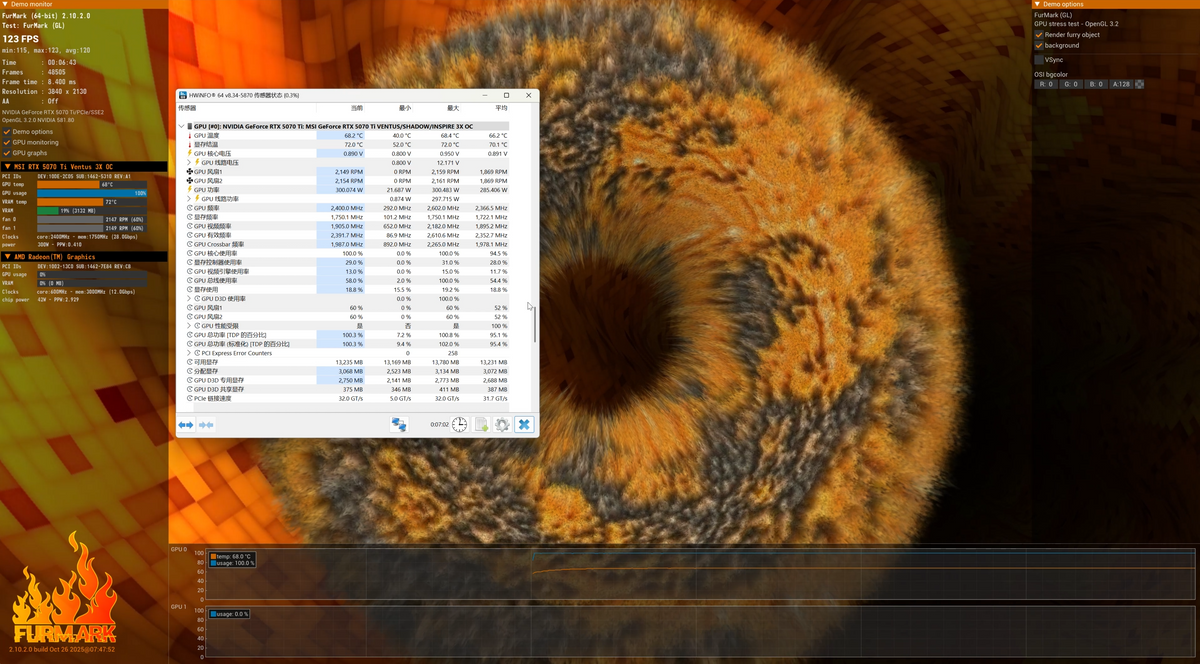Click the GPU 0 graph legend temp: 68.0 °C
Screen dimensions: 1200x664
click(232, 556)
